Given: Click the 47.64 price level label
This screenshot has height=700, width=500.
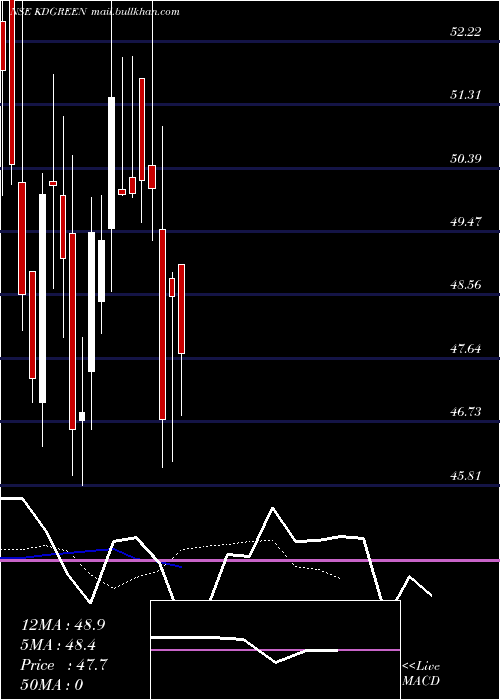Looking at the screenshot, I should pyautogui.click(x=466, y=348).
